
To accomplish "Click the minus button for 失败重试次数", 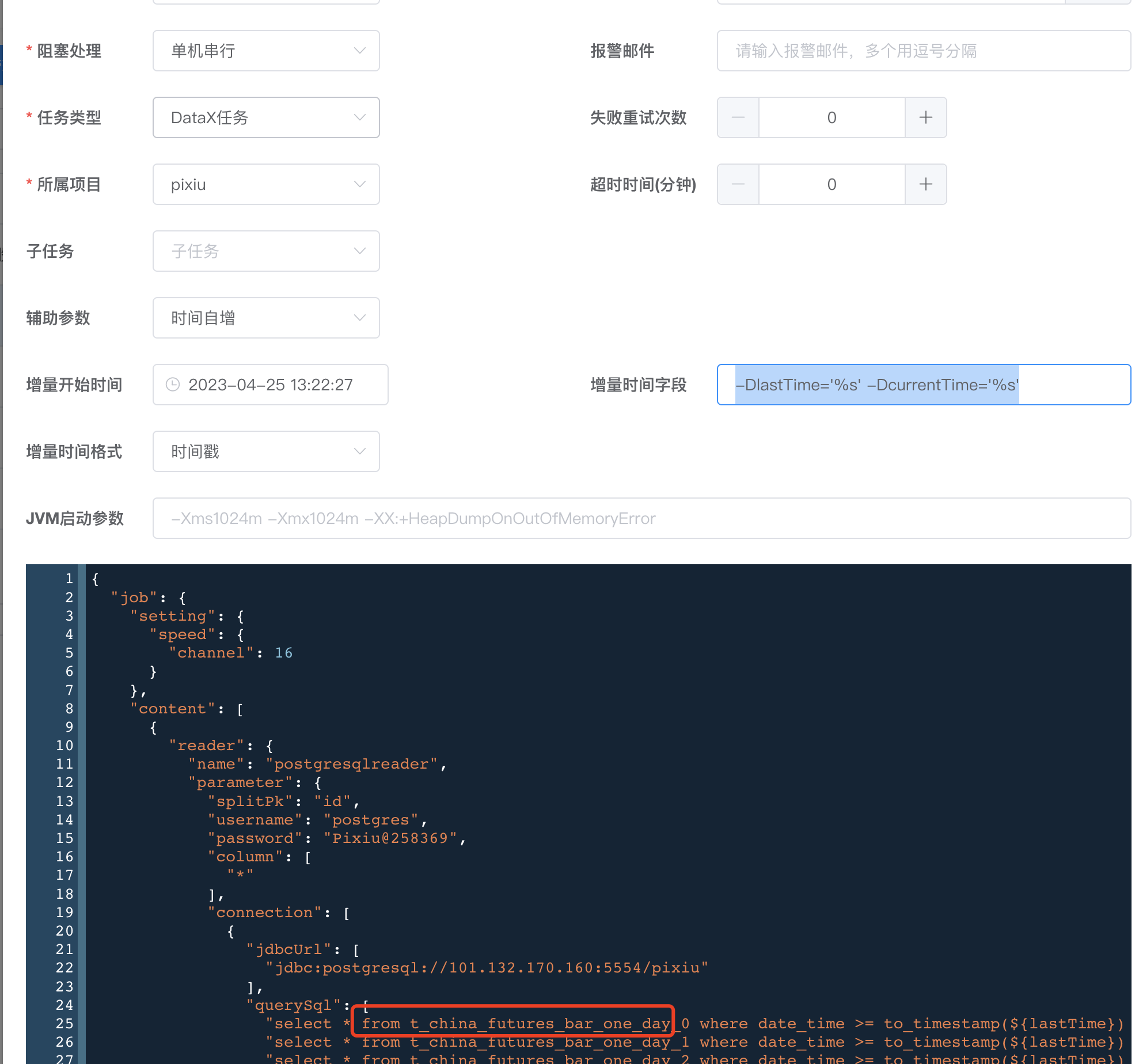I will pos(738,117).
